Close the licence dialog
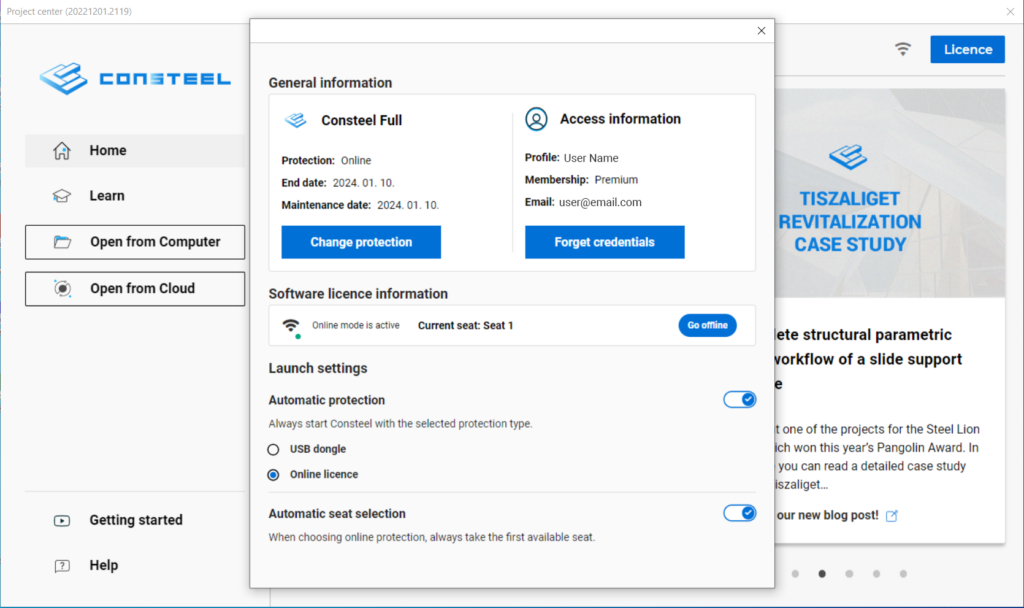Screen dimensions: 1024x608 click(761, 31)
